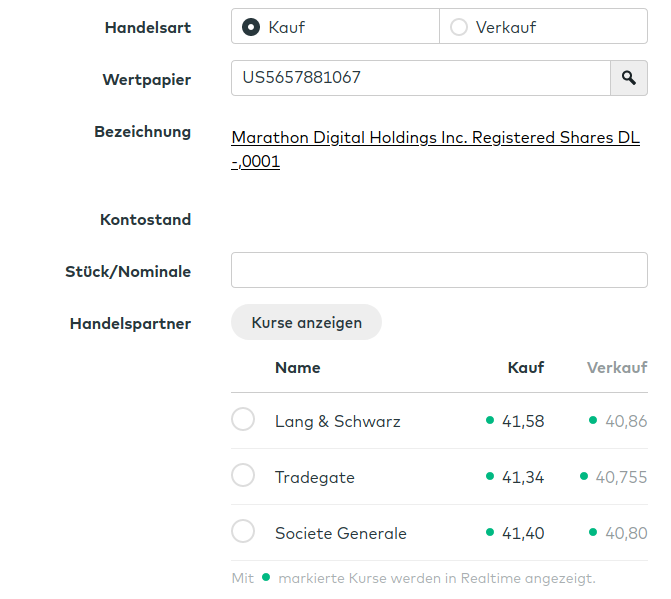Click the magnifier search icon beside Wertpapier

coord(628,78)
